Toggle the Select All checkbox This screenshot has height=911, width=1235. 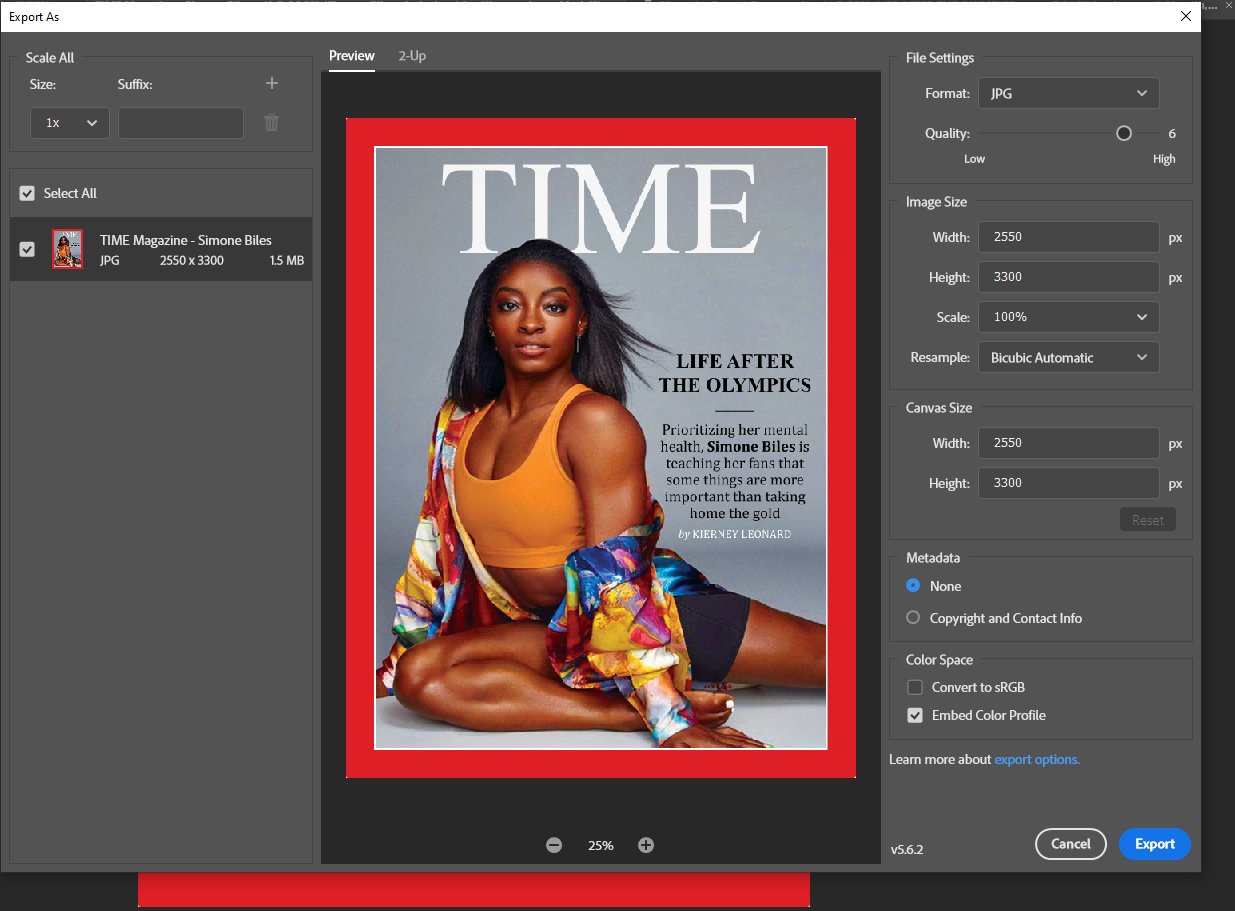(x=27, y=193)
